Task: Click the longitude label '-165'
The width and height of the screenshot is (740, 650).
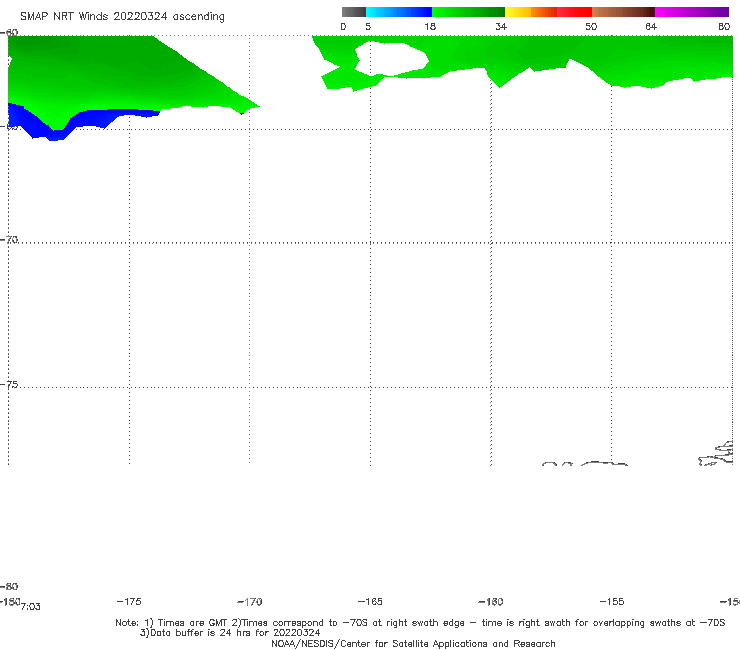Action: click(x=370, y=602)
